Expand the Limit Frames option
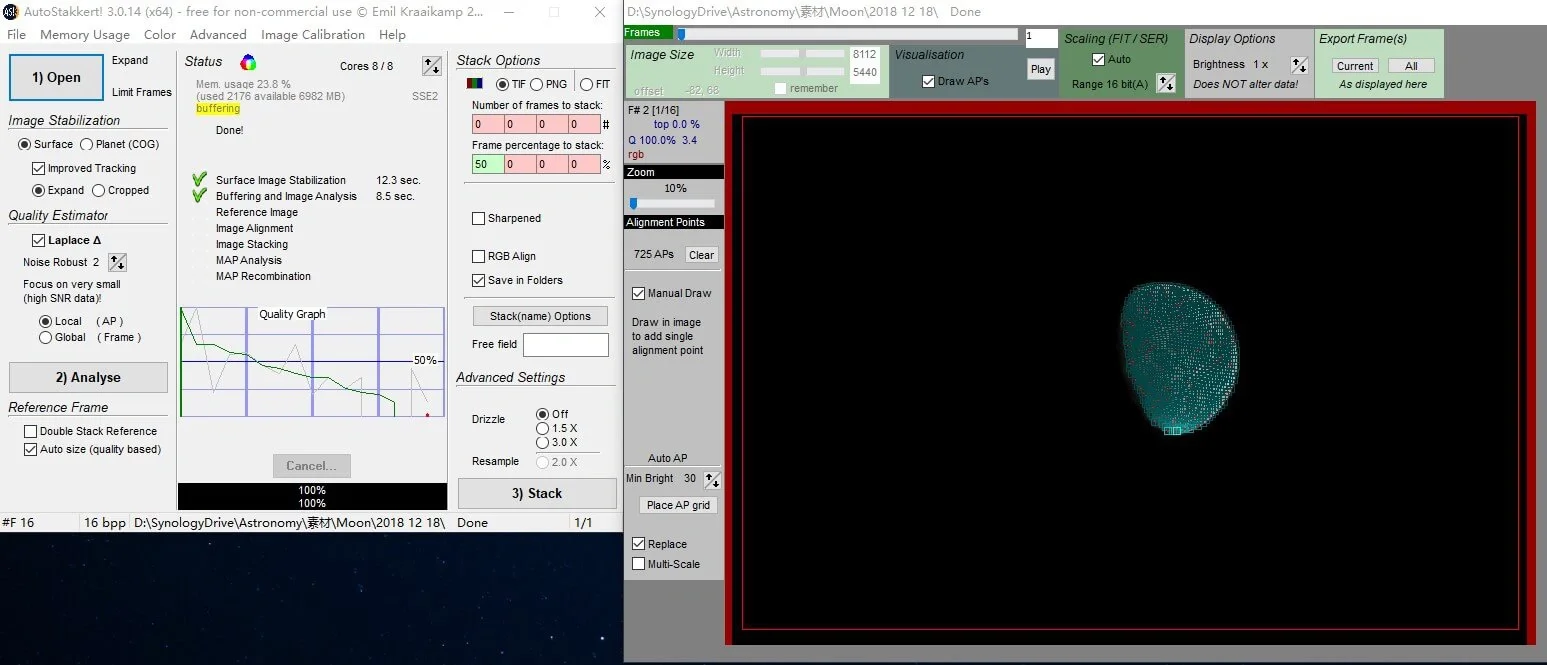The image size is (1547, 665). (141, 92)
